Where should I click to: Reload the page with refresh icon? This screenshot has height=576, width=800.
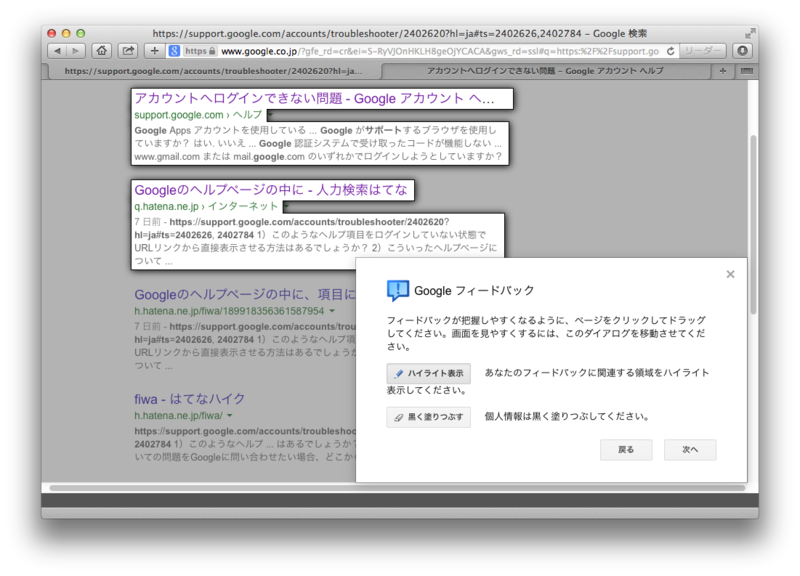670,51
